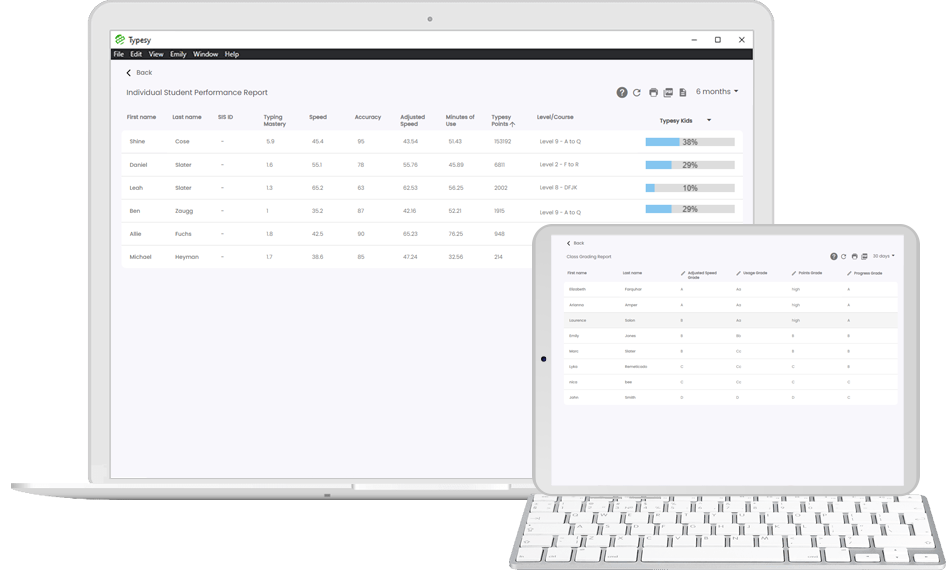Edit the Progress Grade pencil icon
950x580 pixels.
[849, 273]
